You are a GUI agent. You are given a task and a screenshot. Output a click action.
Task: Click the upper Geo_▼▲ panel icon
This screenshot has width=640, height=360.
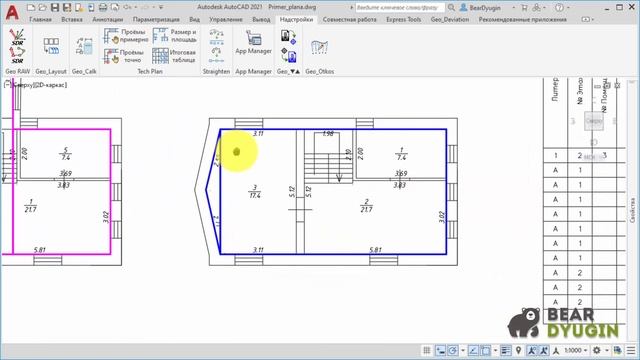point(288,37)
